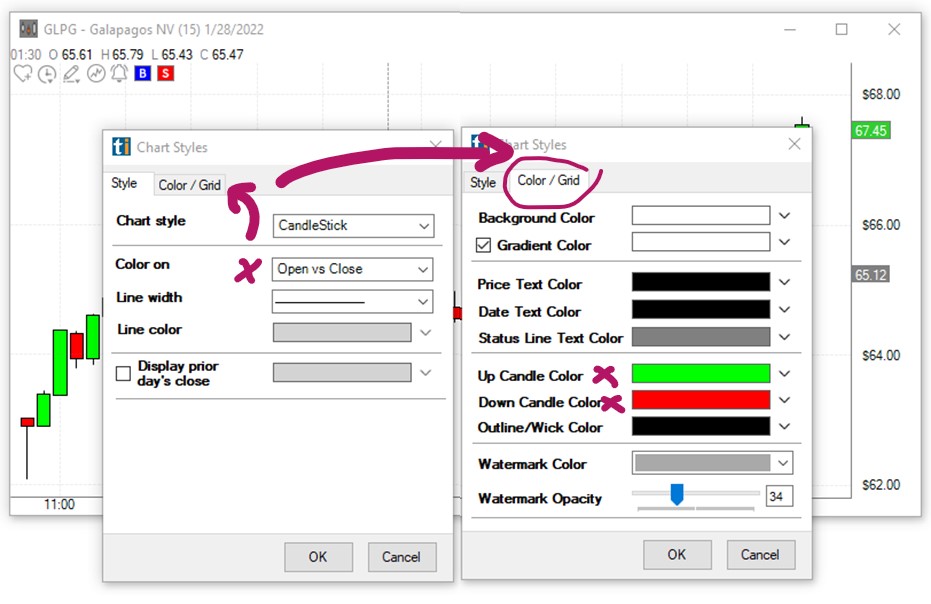Click the red S sell icon
Image resolution: width=931 pixels, height=604 pixels.
(165, 74)
